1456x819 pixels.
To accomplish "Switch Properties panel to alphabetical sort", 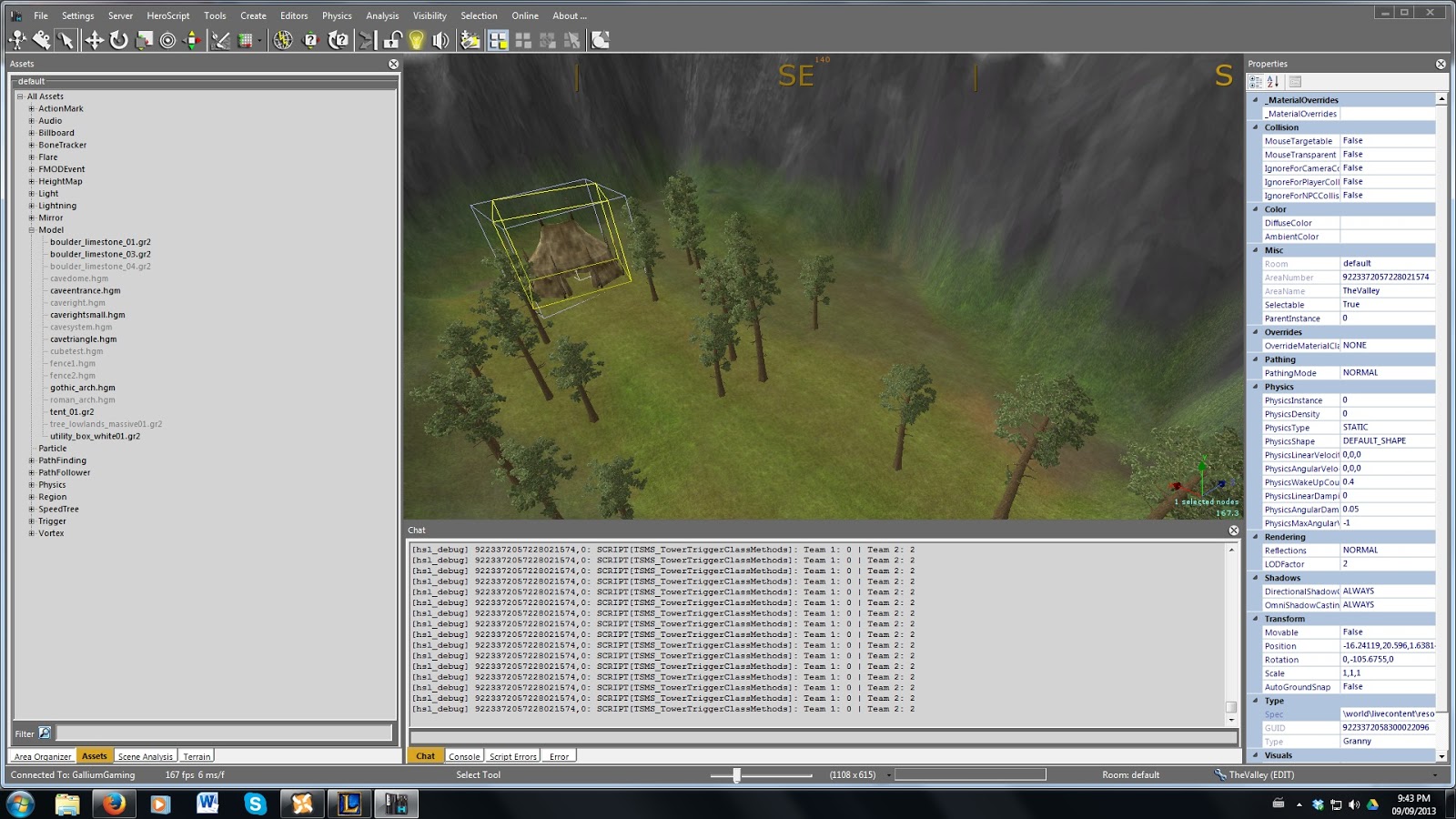I will 1271,80.
